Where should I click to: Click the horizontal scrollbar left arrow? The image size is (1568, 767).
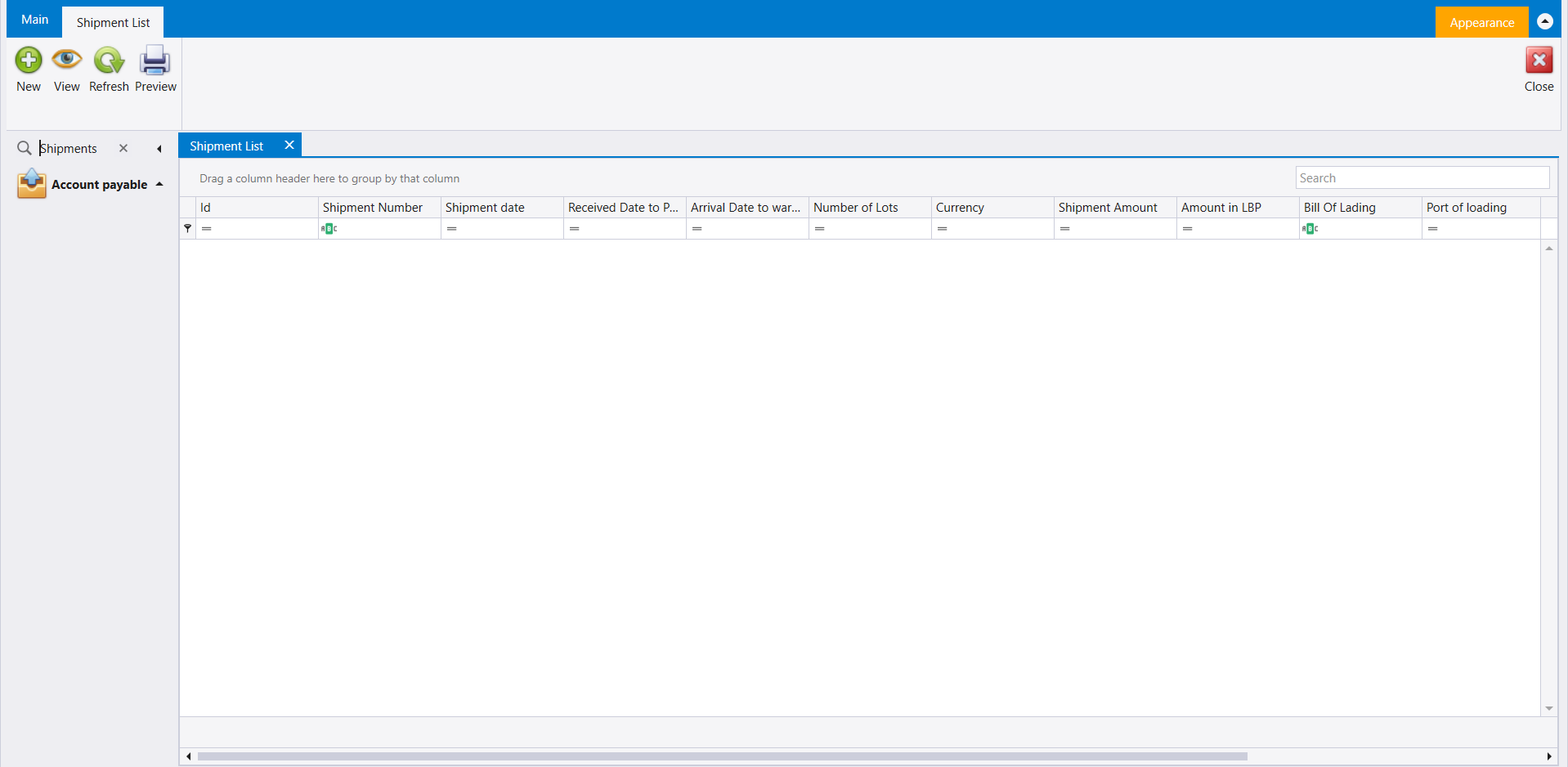[x=189, y=756]
